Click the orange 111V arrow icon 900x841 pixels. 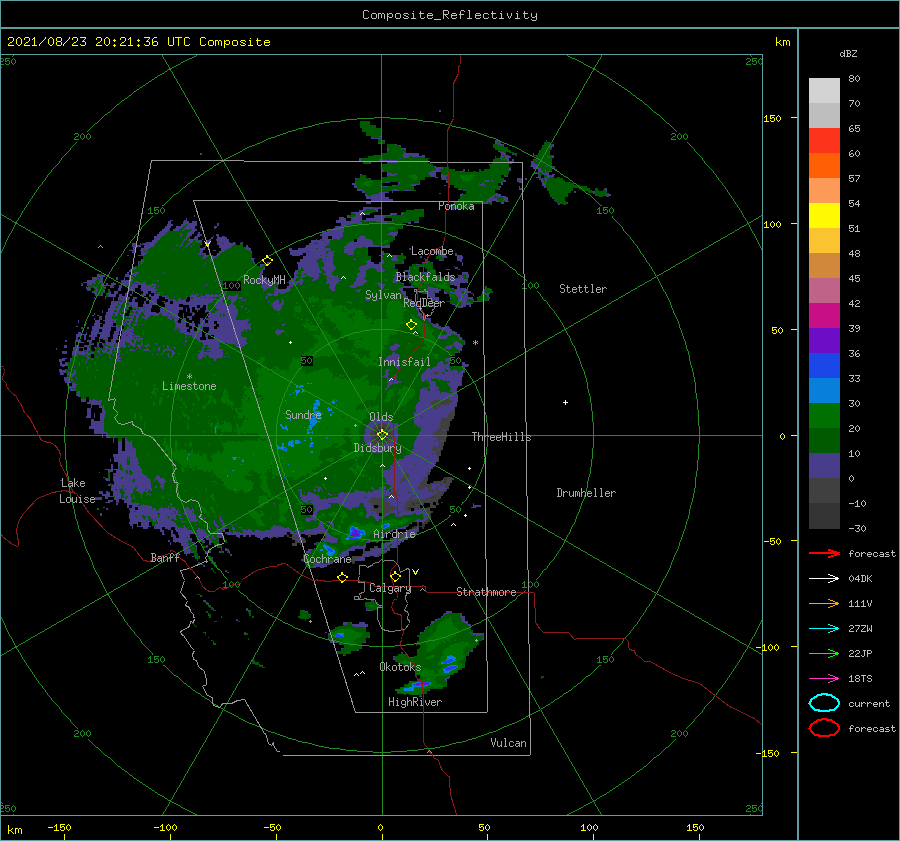point(824,603)
